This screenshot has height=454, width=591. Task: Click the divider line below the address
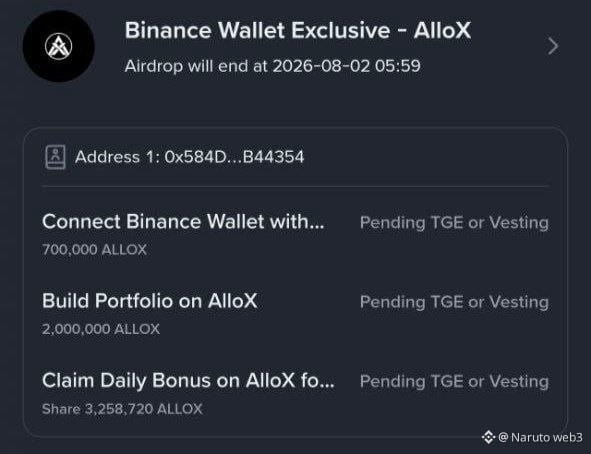tap(296, 186)
